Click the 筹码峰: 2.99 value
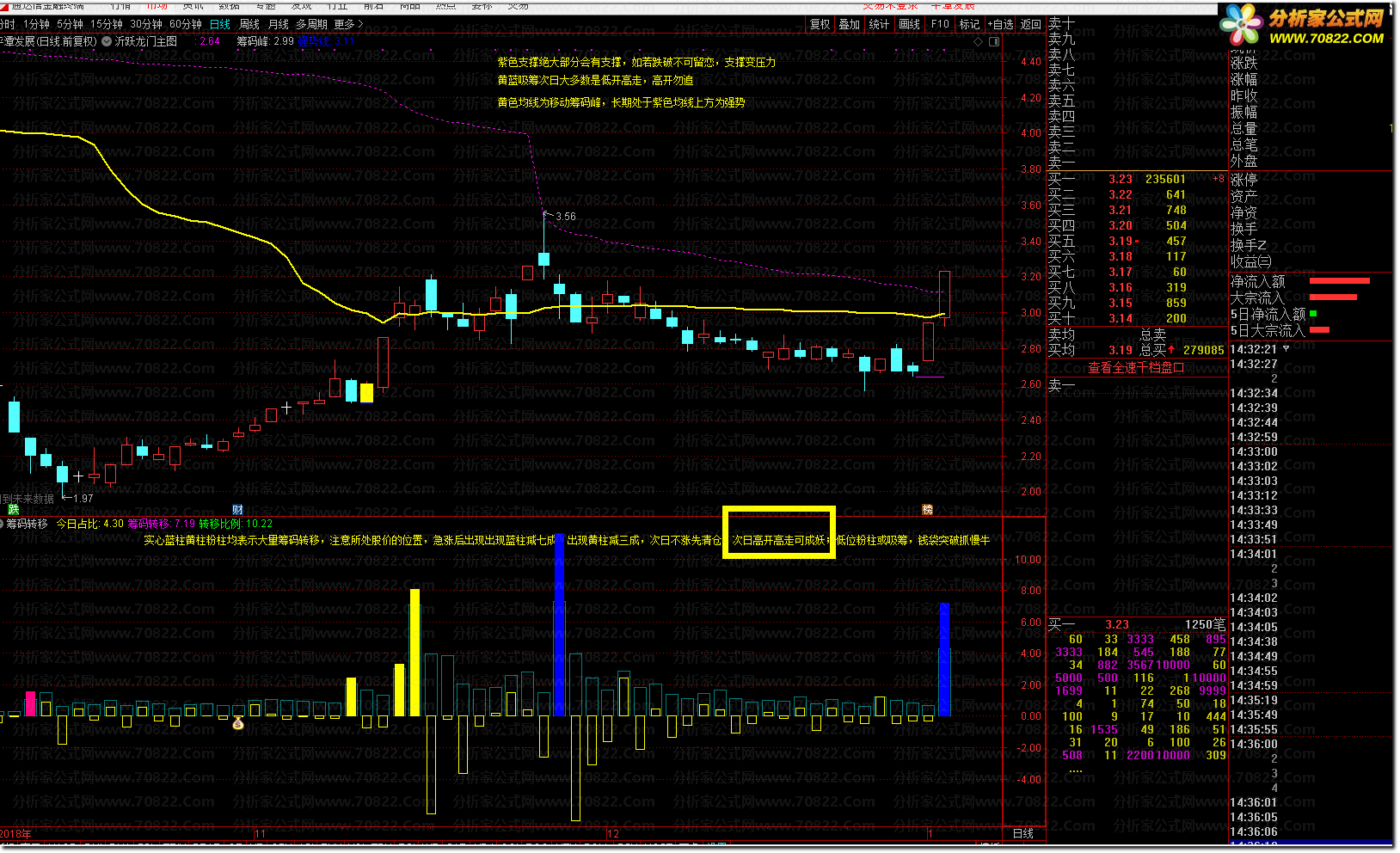 point(265,41)
